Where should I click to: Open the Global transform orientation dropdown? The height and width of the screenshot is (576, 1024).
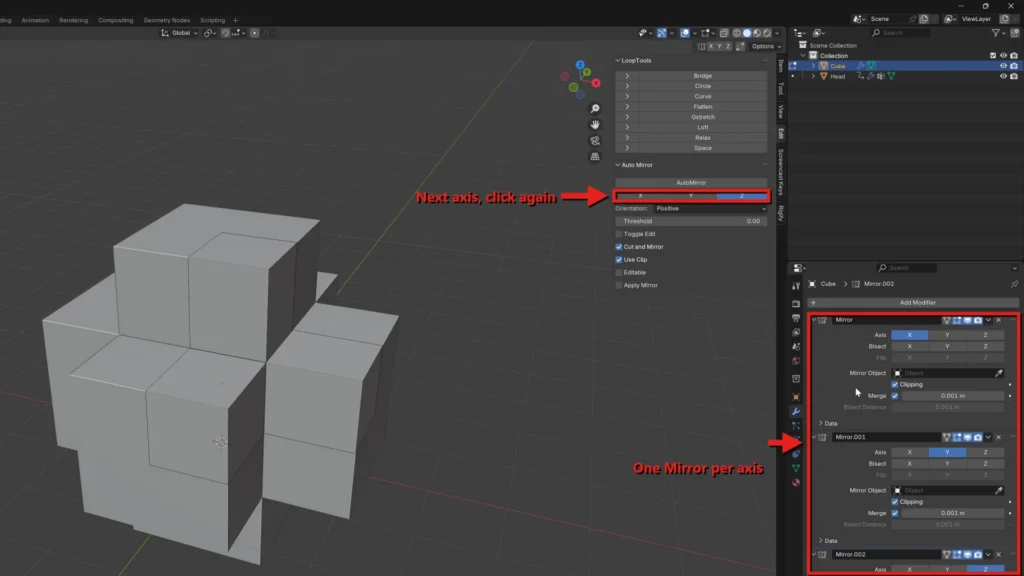[179, 33]
